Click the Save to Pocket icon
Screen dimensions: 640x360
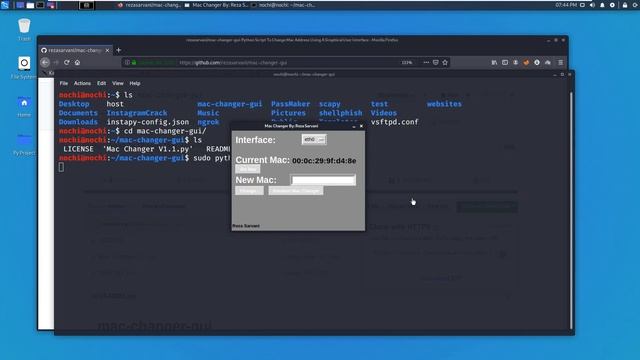pyautogui.click(x=436, y=62)
